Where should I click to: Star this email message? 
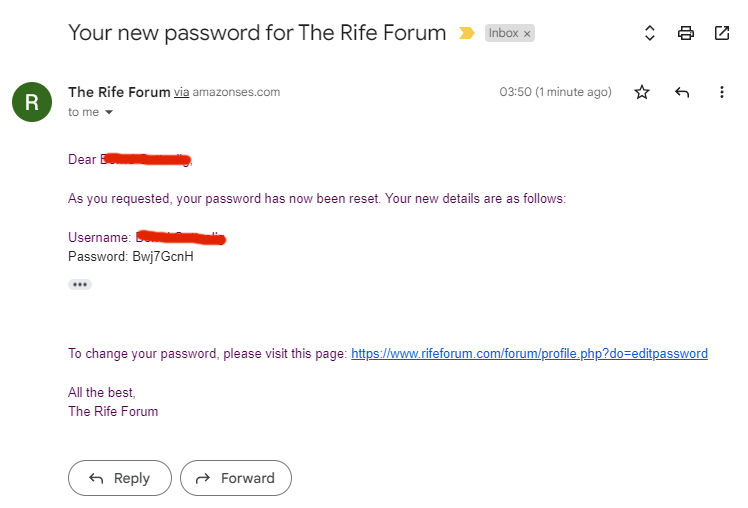coord(642,92)
